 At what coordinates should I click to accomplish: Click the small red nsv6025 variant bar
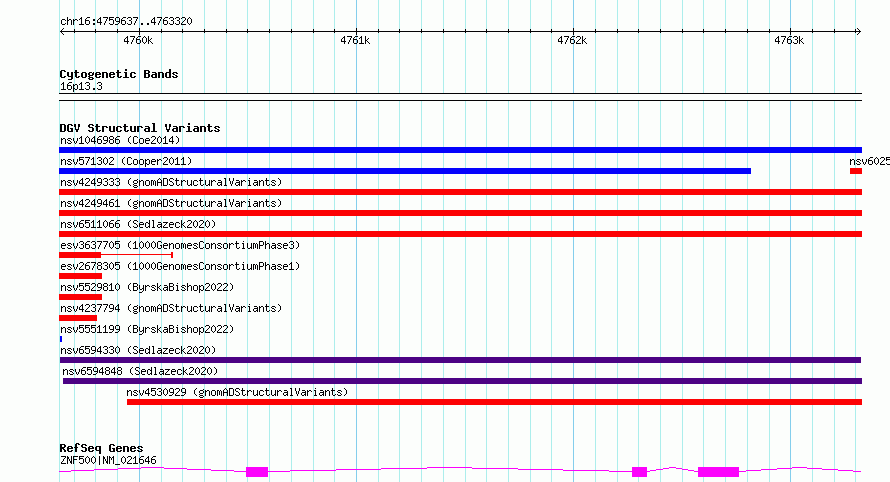coord(856,171)
